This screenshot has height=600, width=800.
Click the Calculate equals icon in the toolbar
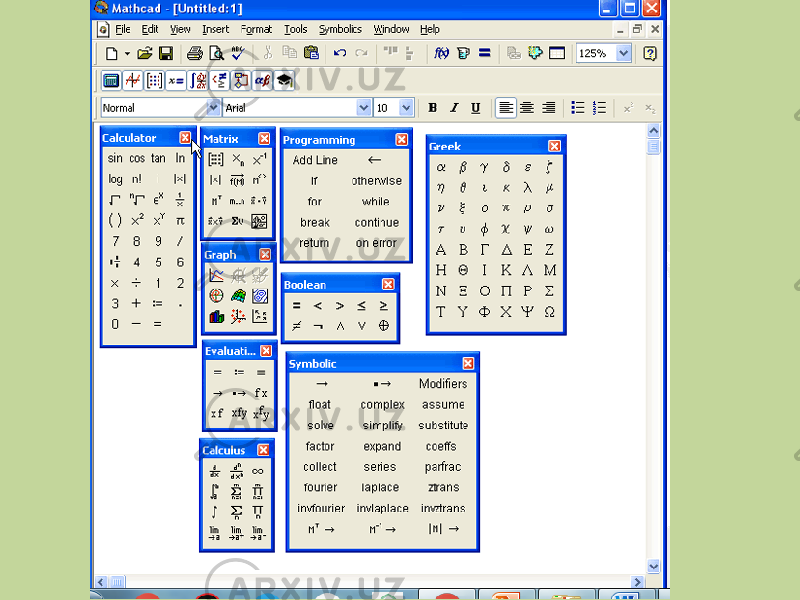485,53
